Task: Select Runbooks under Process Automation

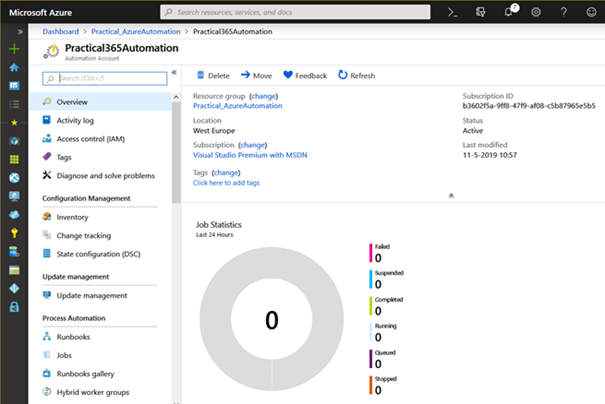Action: click(x=73, y=336)
